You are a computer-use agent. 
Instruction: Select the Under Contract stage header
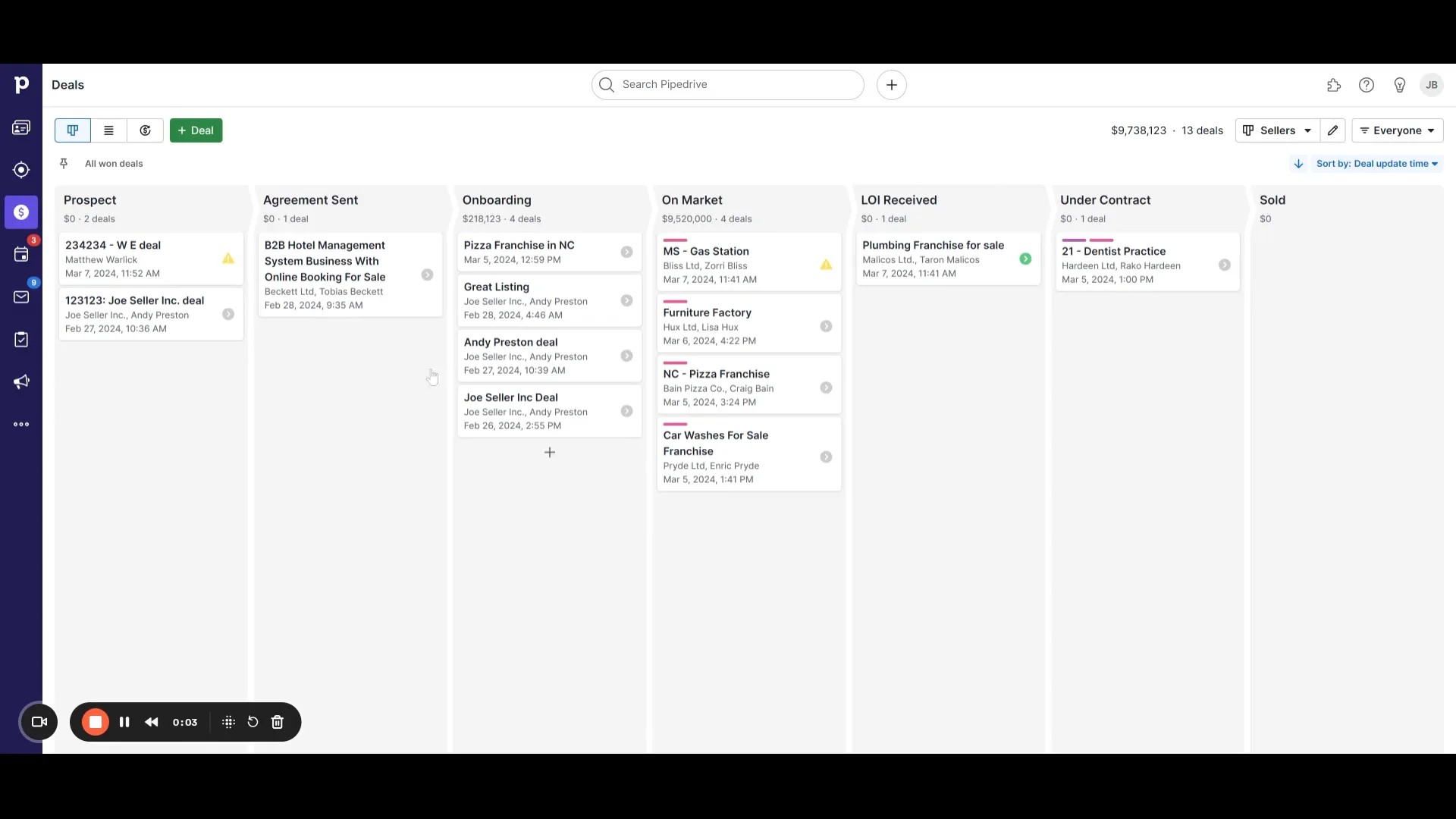(1105, 200)
